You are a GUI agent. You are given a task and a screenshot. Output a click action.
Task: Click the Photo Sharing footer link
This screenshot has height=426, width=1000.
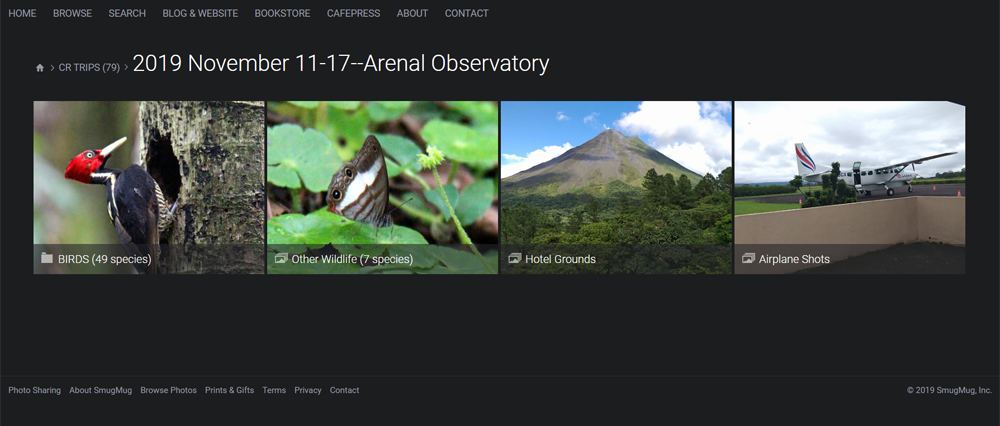[34, 390]
